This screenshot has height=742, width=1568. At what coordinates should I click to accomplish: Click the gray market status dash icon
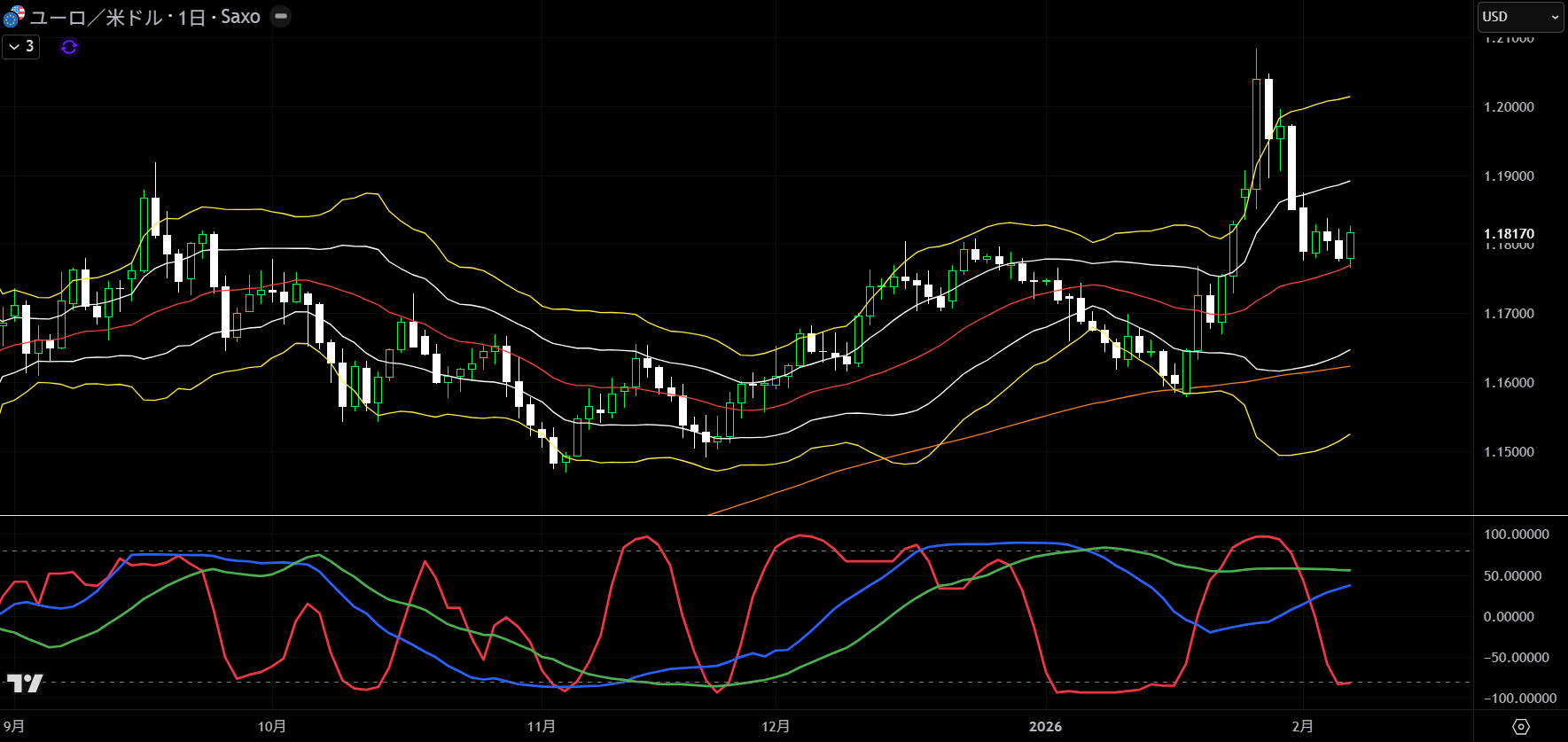[x=280, y=17]
